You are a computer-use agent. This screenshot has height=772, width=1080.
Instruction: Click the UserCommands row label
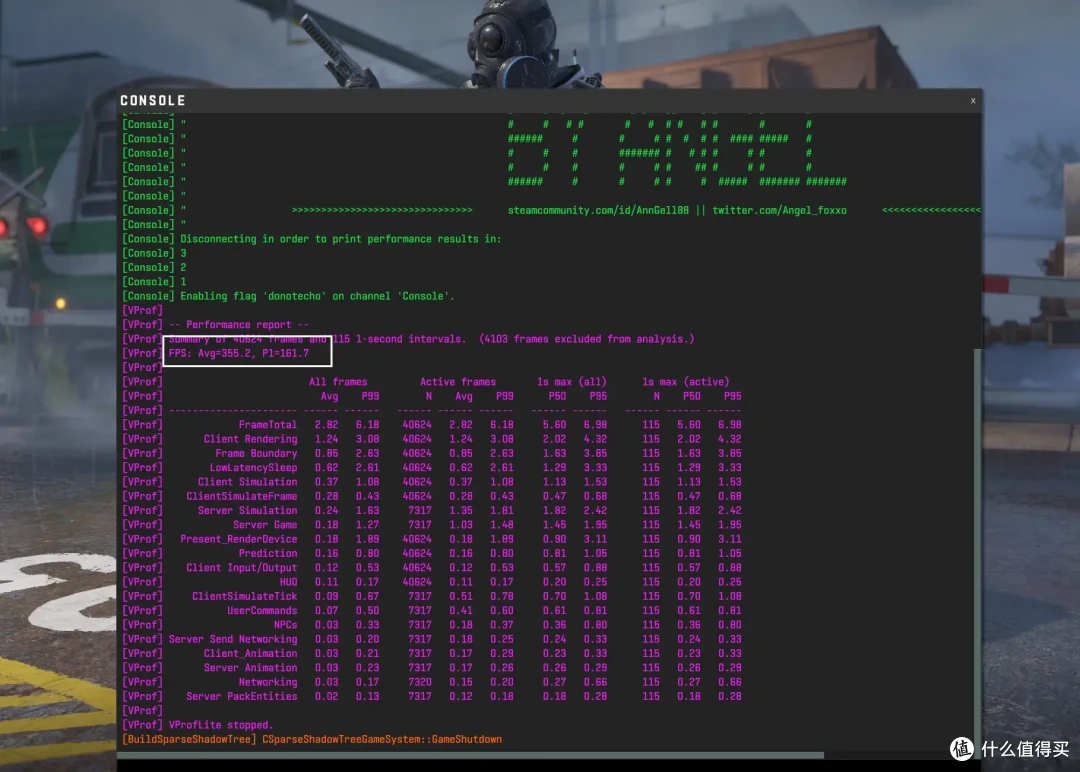tap(262, 610)
